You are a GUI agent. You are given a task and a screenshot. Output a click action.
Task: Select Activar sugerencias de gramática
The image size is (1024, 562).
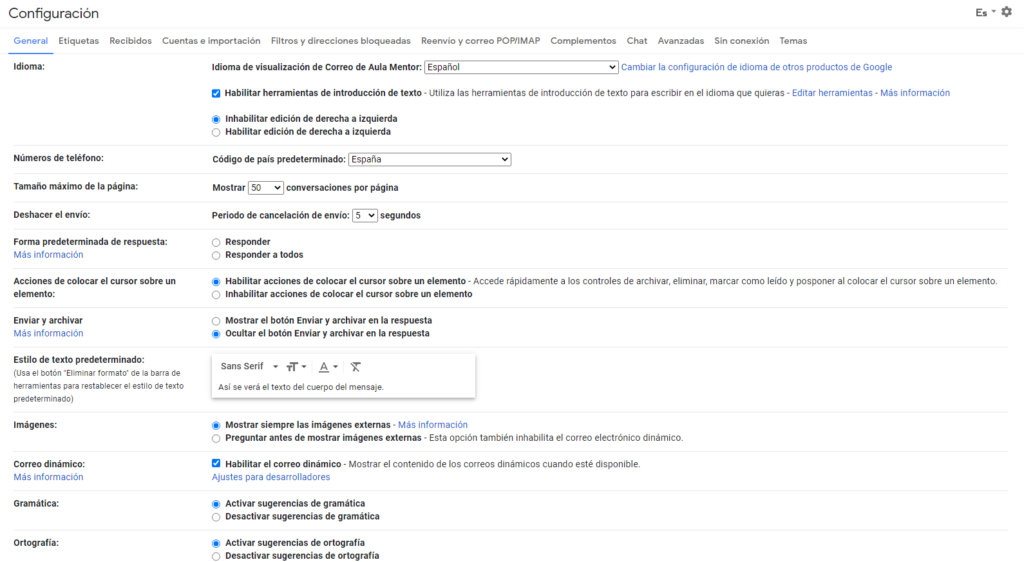click(216, 504)
